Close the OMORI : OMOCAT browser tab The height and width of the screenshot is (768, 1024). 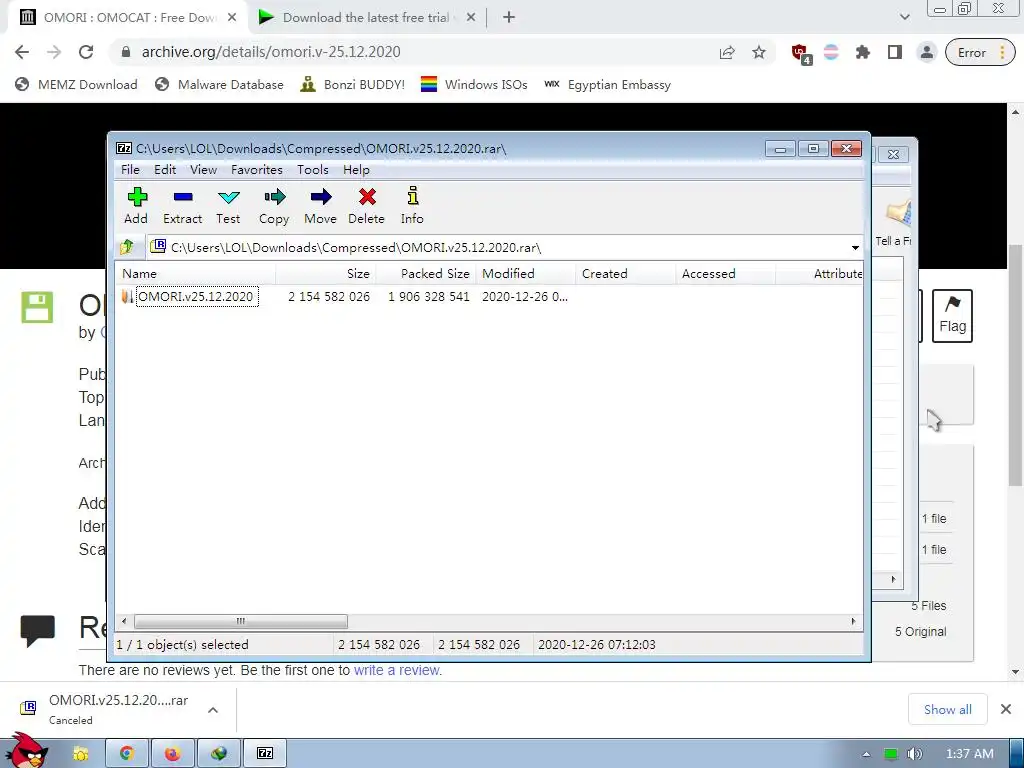pos(232,18)
